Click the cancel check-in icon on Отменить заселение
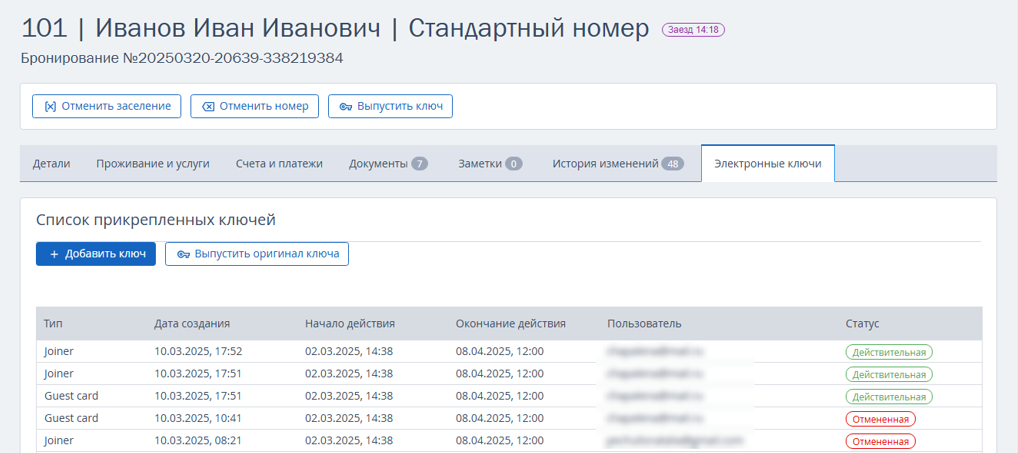The image size is (1018, 453). (50, 106)
